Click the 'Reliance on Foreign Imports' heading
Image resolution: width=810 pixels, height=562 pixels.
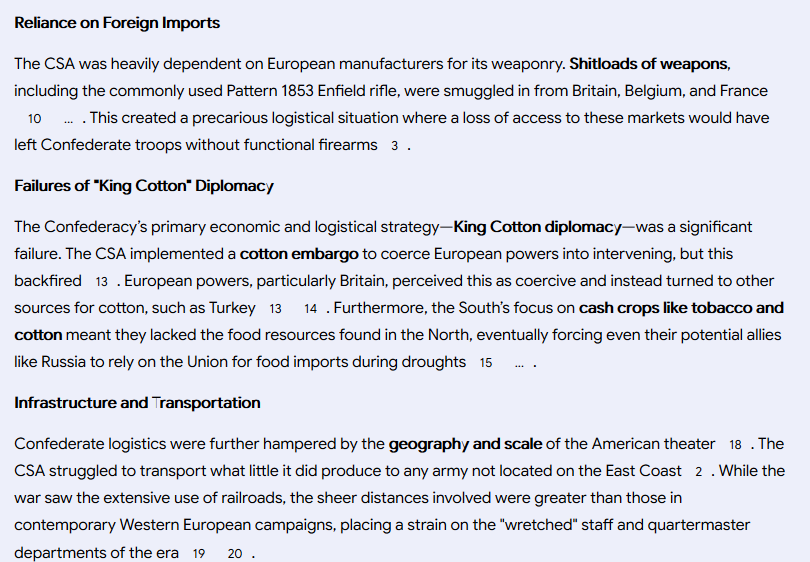[x=117, y=23]
